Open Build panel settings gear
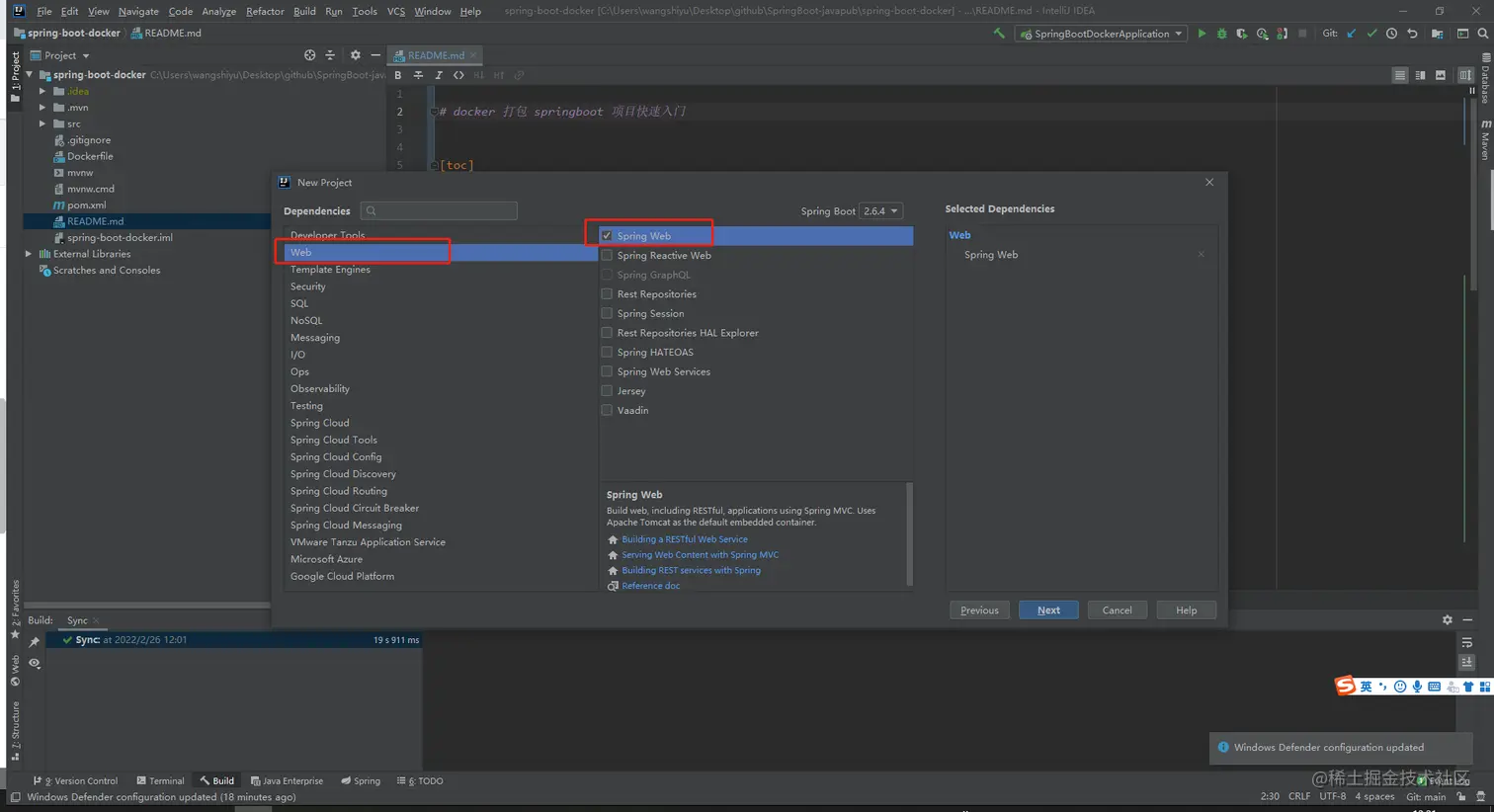Image resolution: width=1494 pixels, height=812 pixels. (x=1448, y=620)
